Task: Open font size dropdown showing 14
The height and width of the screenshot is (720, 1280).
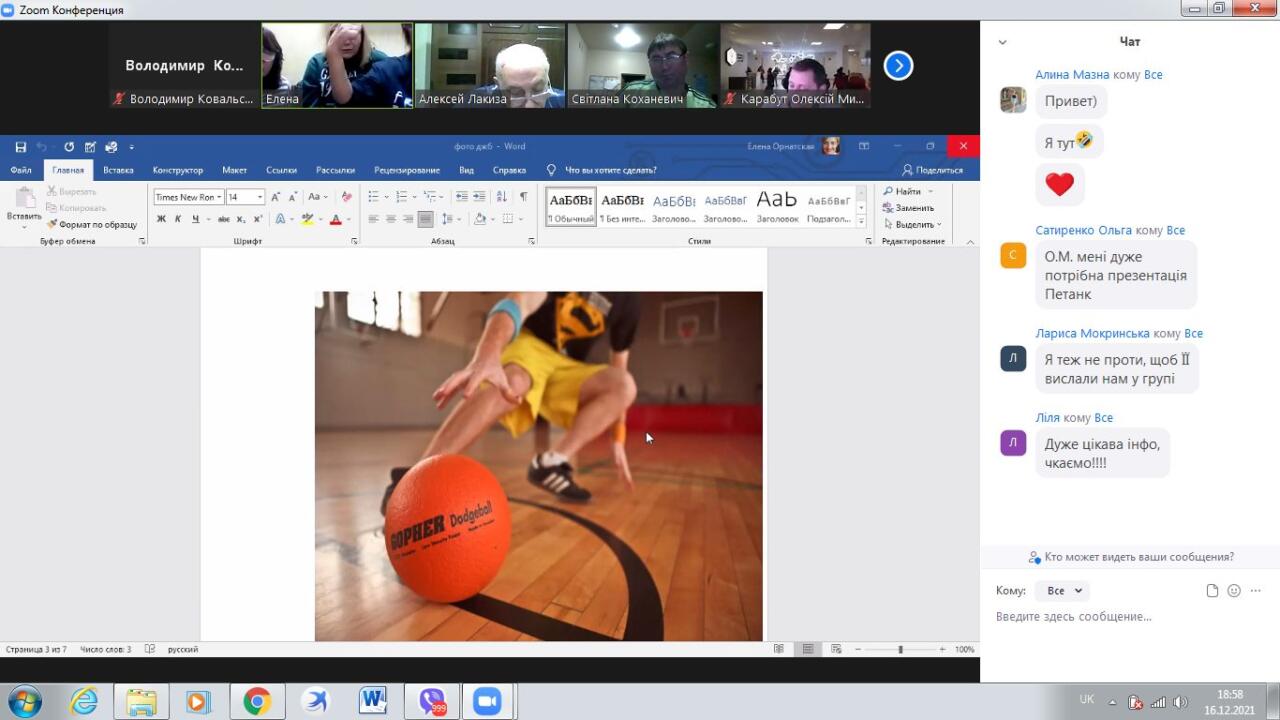Action: point(260,197)
